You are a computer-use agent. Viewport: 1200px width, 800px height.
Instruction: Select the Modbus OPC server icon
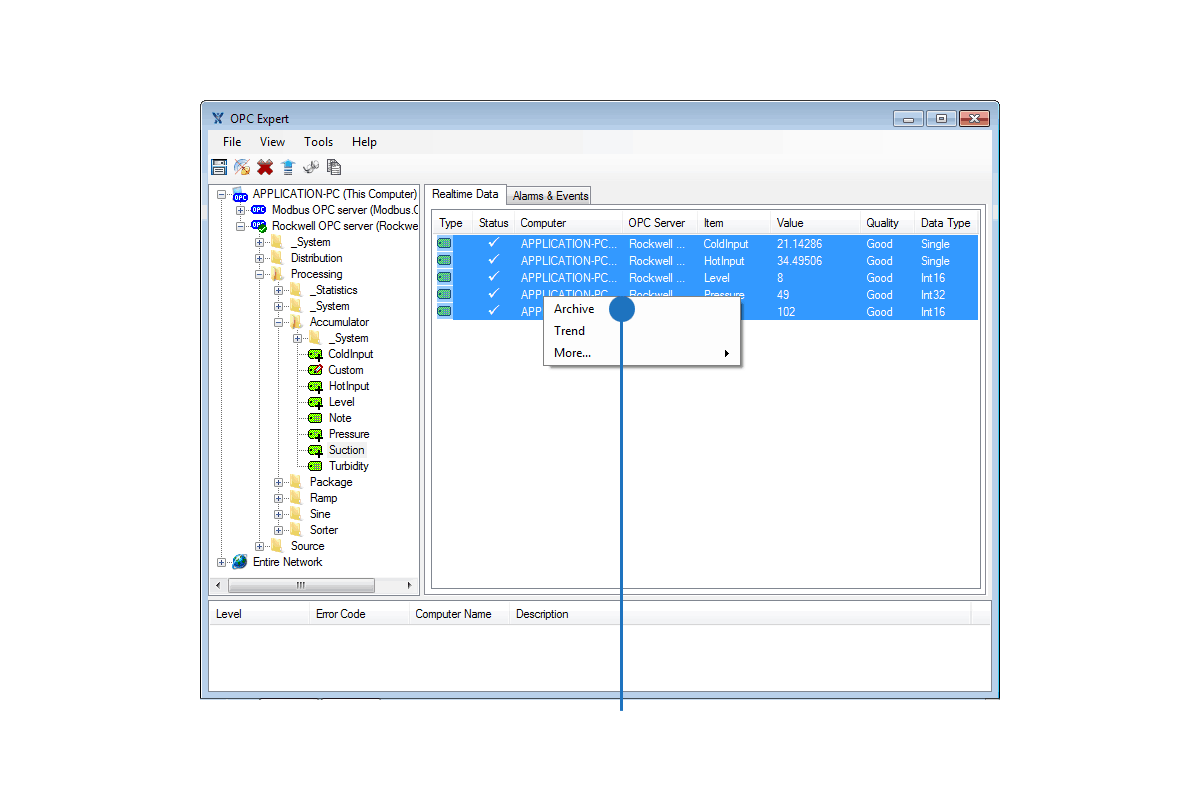click(259, 210)
